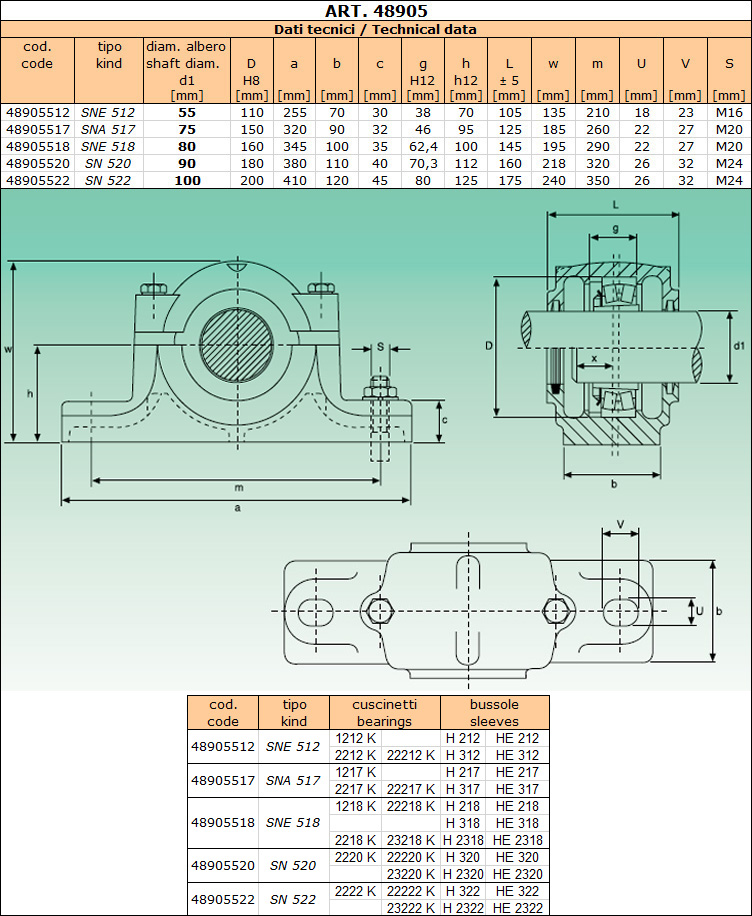This screenshot has width=752, height=916.
Task: Select the 70,3 value in technical table
Action: point(423,163)
